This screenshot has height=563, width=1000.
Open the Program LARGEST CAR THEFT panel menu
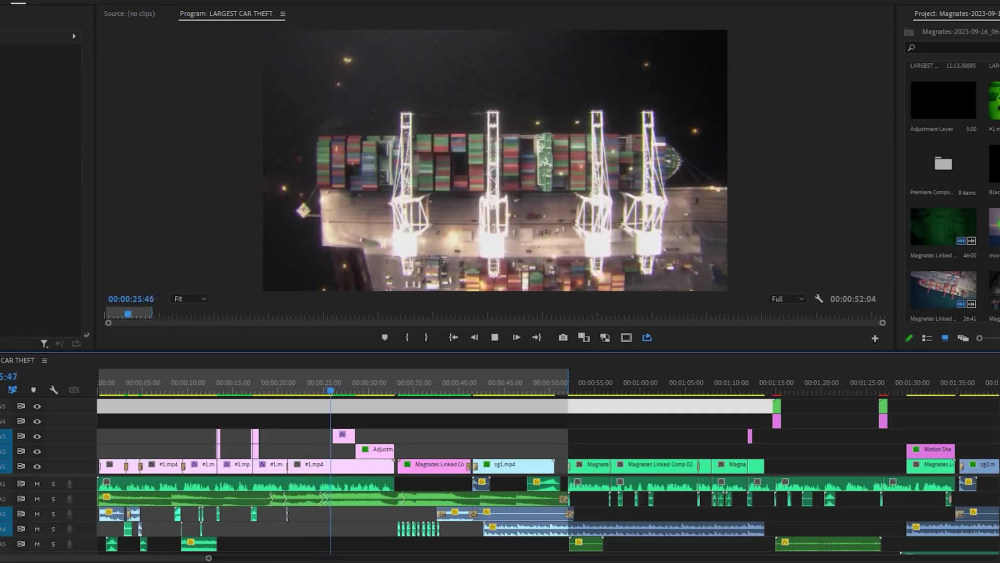[283, 13]
